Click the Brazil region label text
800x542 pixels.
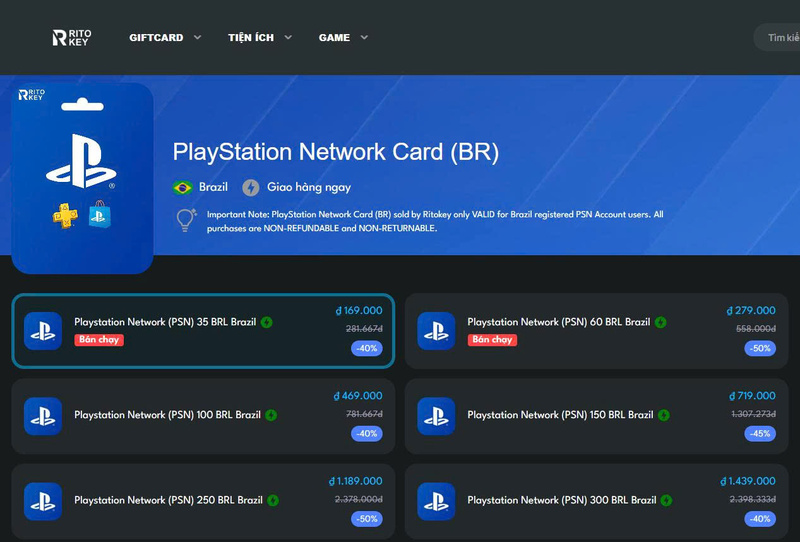tap(213, 187)
